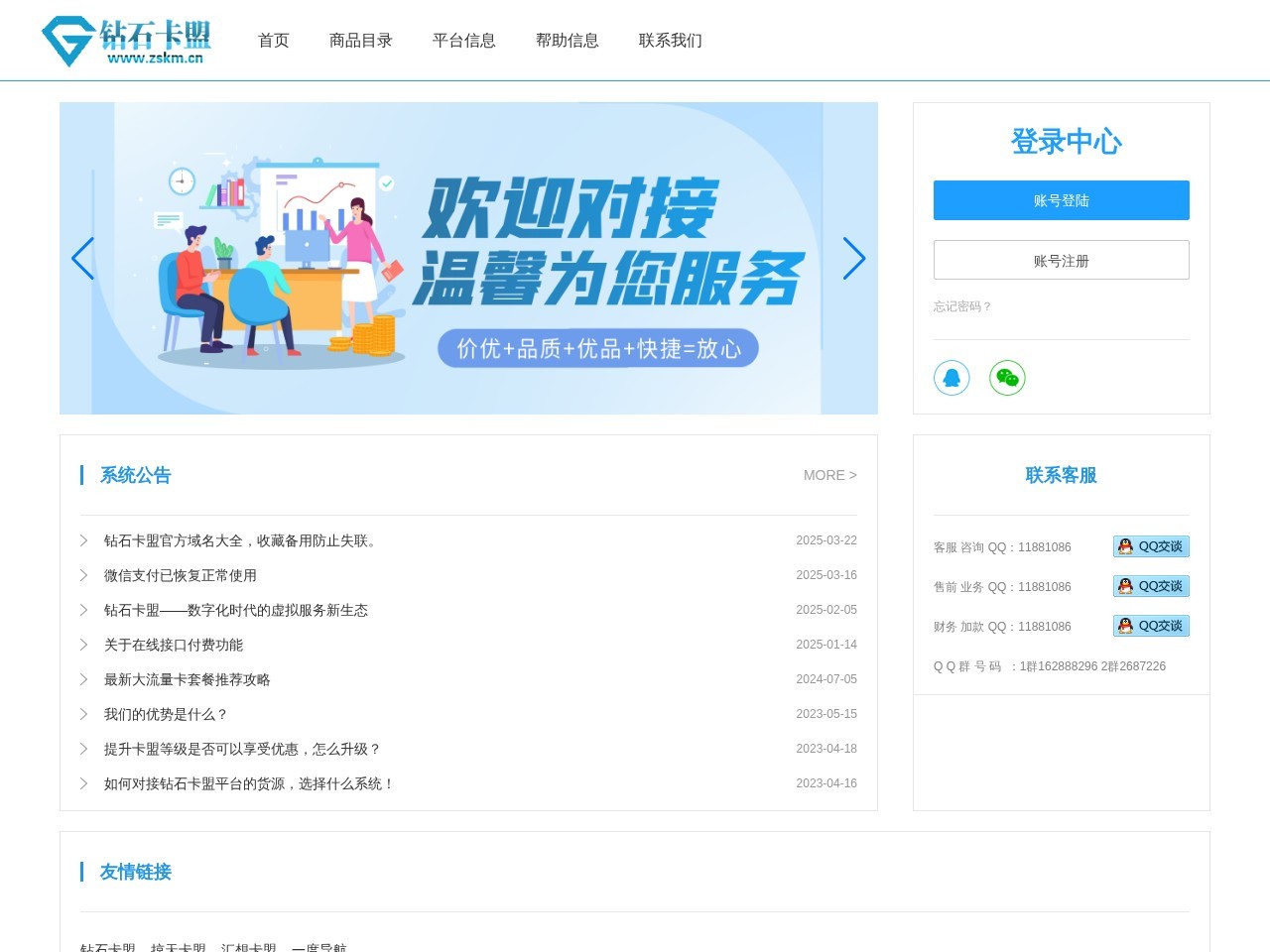Log in with the WeChat icon
The image size is (1270, 952).
coord(1007,378)
